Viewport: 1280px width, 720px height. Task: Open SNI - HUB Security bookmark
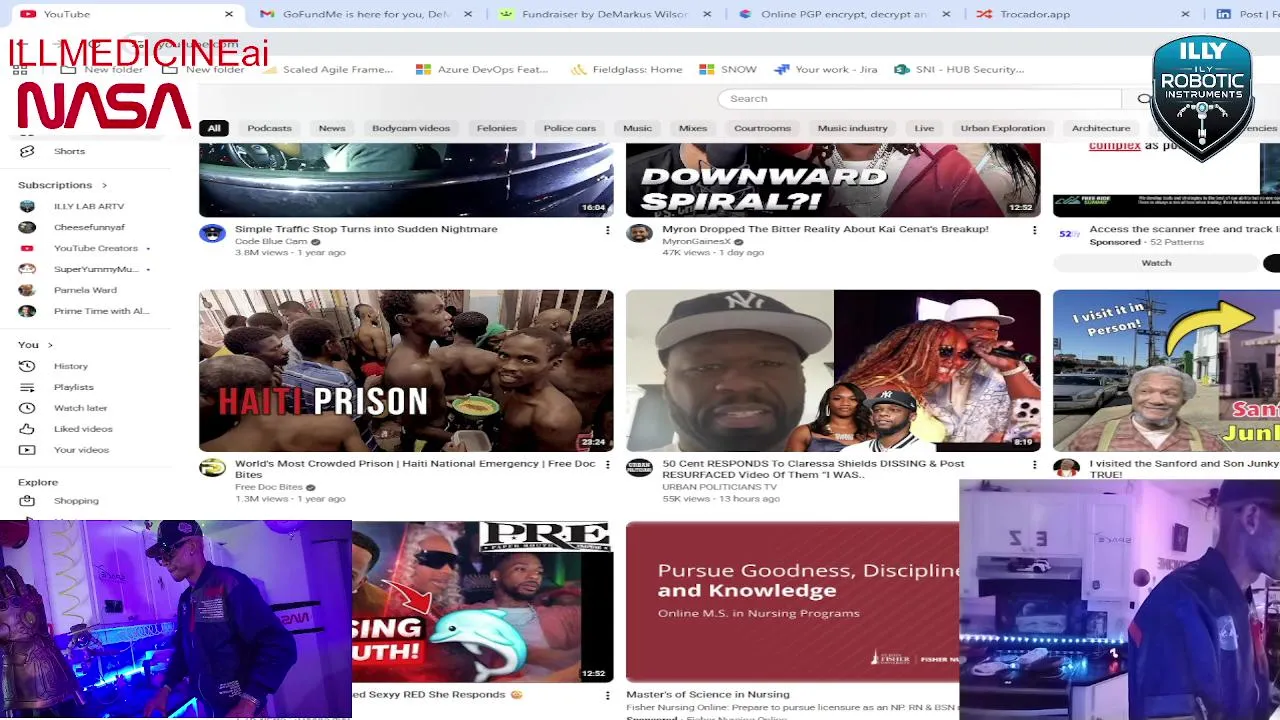(959, 69)
